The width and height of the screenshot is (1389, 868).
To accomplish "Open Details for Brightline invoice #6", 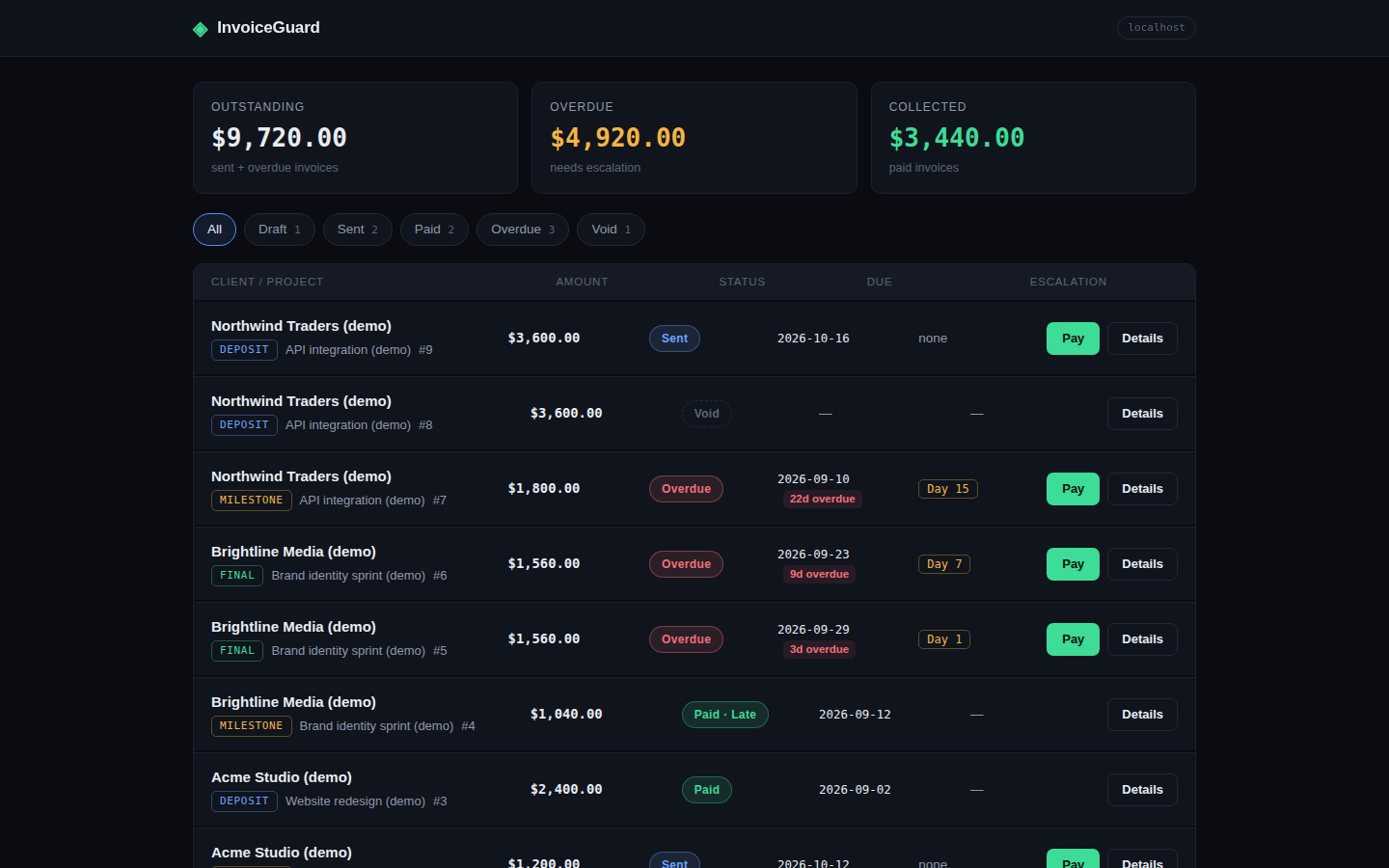I will click(1142, 564).
